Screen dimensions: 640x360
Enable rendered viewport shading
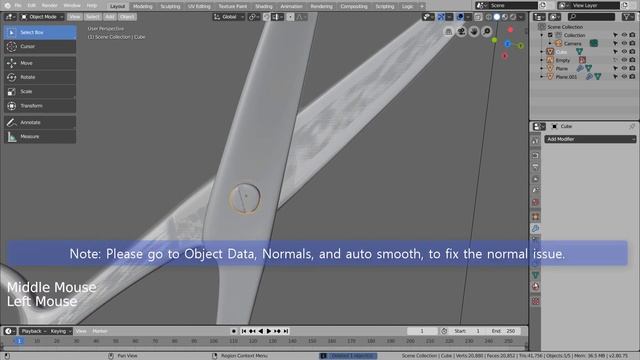coord(513,17)
